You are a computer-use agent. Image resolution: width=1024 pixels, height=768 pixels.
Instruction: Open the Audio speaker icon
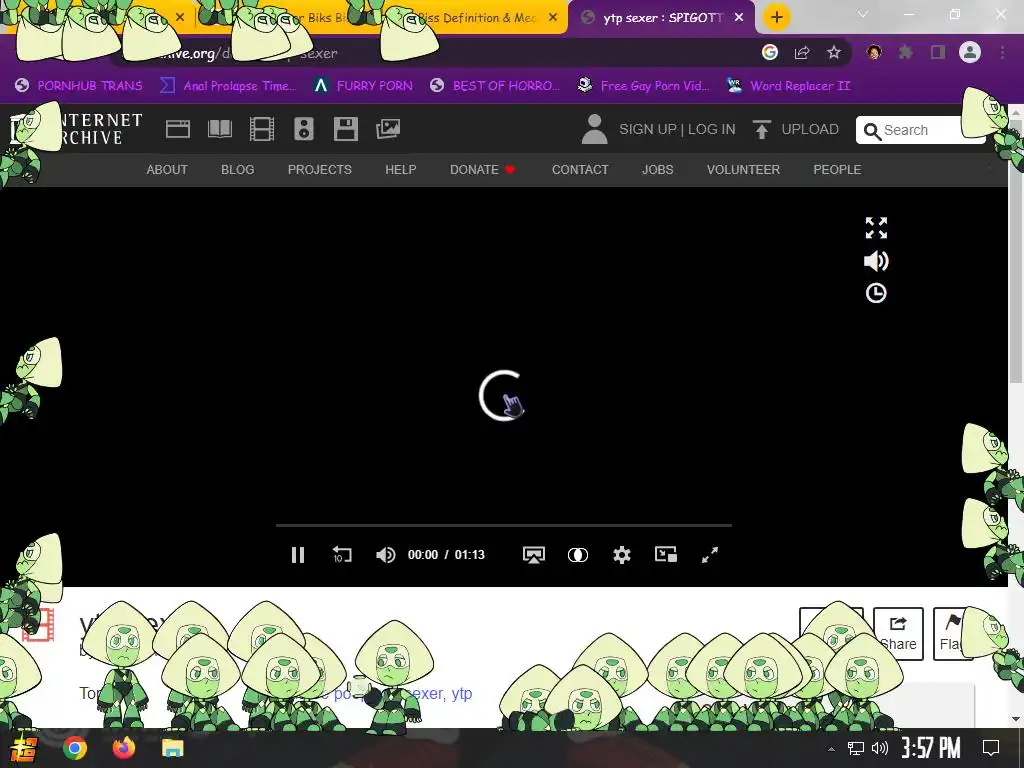(304, 129)
